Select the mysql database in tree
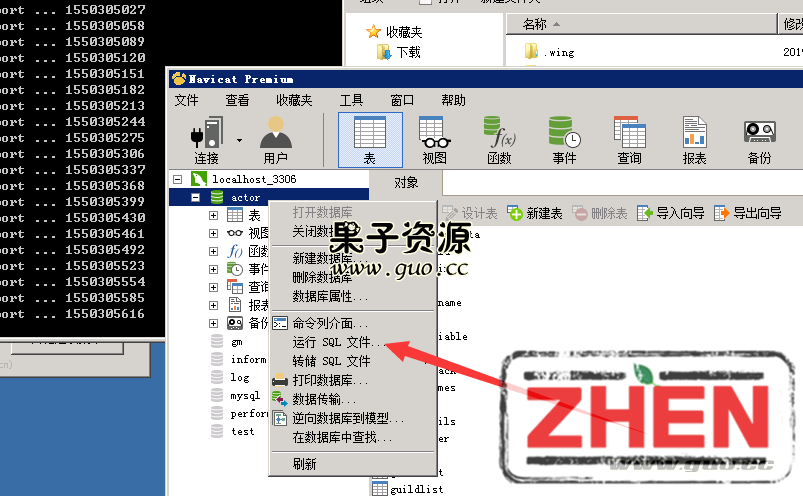The width and height of the screenshot is (803, 496). tap(244, 396)
